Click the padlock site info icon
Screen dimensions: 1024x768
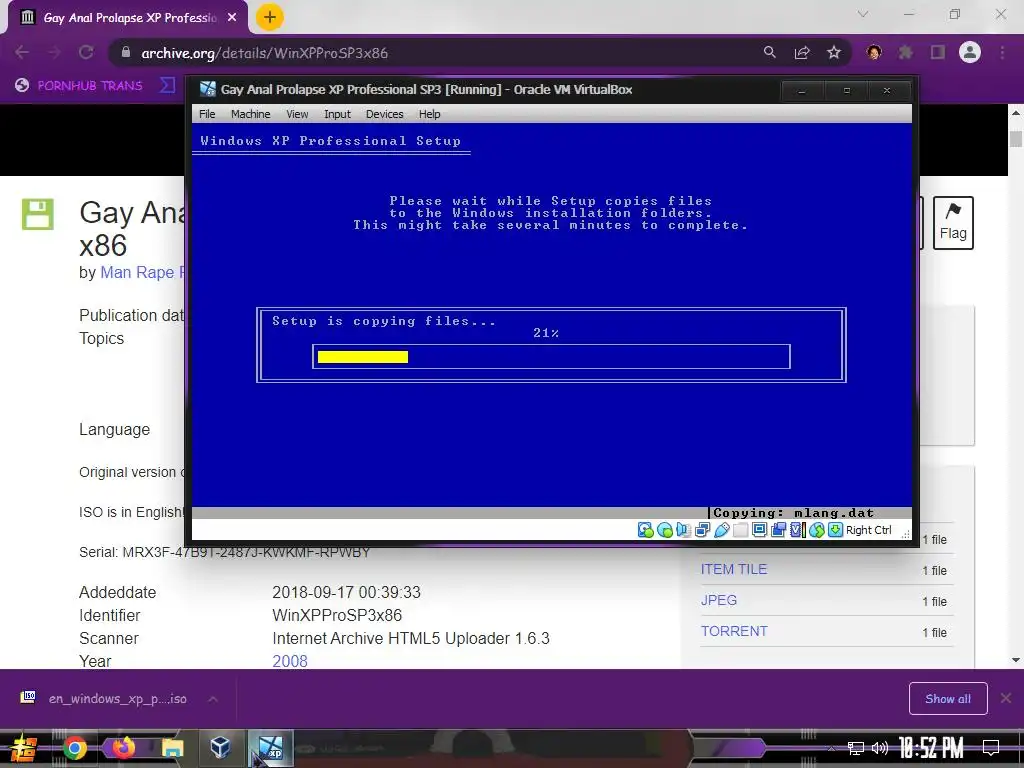pyautogui.click(x=126, y=52)
